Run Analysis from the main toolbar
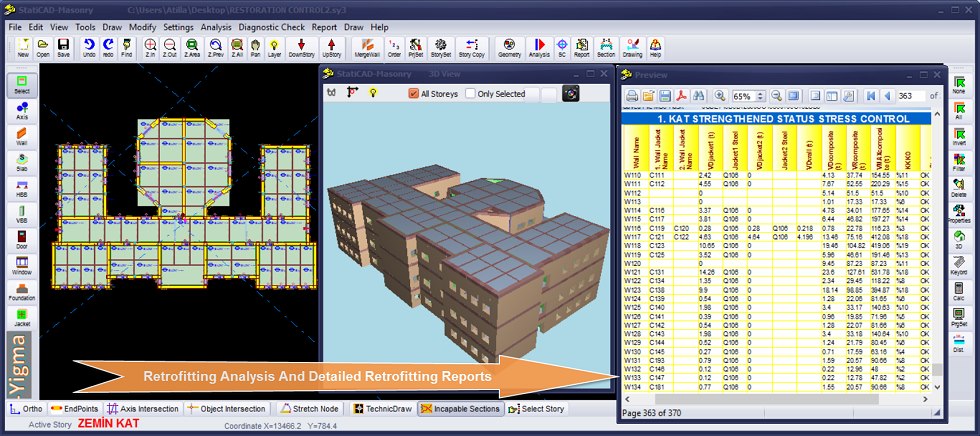The image size is (980, 436). [538, 48]
